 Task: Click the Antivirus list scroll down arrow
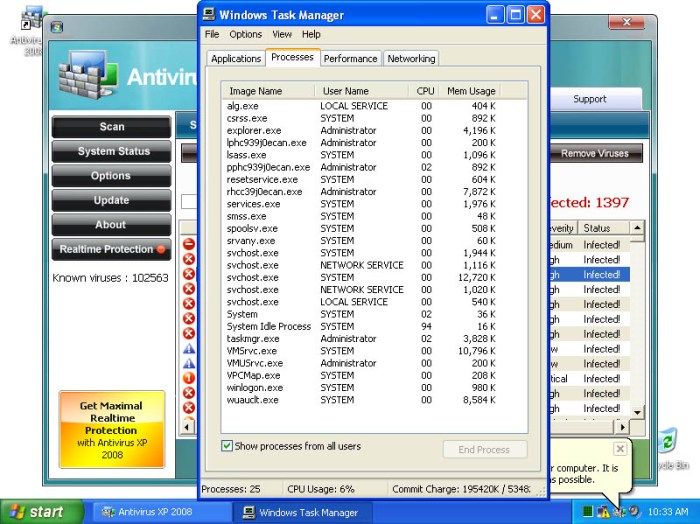[637, 412]
